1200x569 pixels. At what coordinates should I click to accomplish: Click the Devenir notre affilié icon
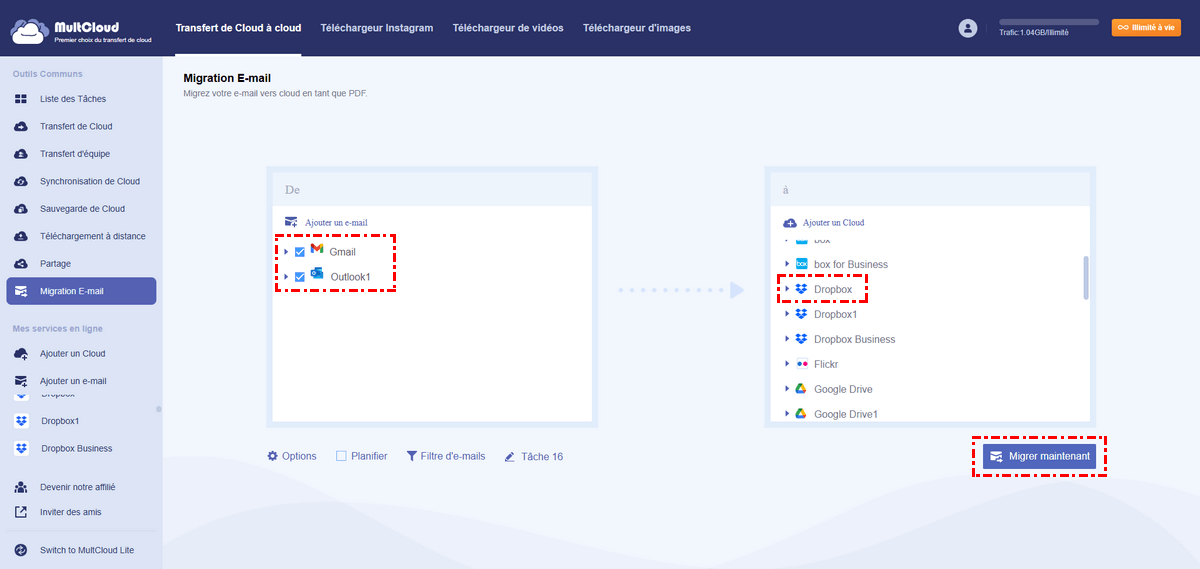coord(21,487)
